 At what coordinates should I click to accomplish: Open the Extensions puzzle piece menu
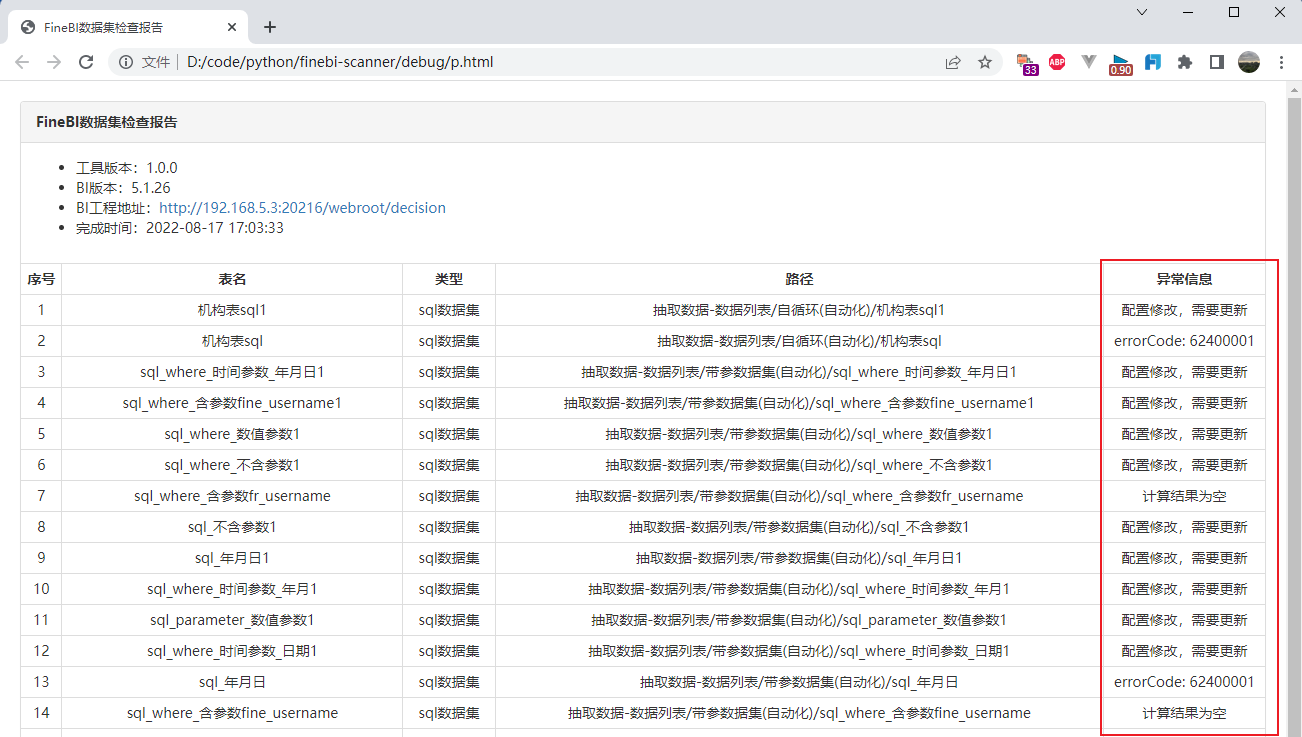[x=1185, y=62]
